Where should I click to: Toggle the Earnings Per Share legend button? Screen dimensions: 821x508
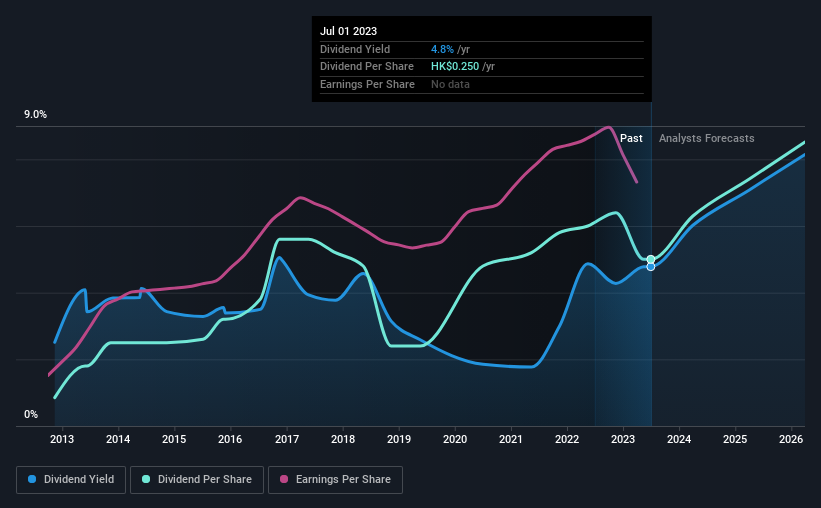335,480
